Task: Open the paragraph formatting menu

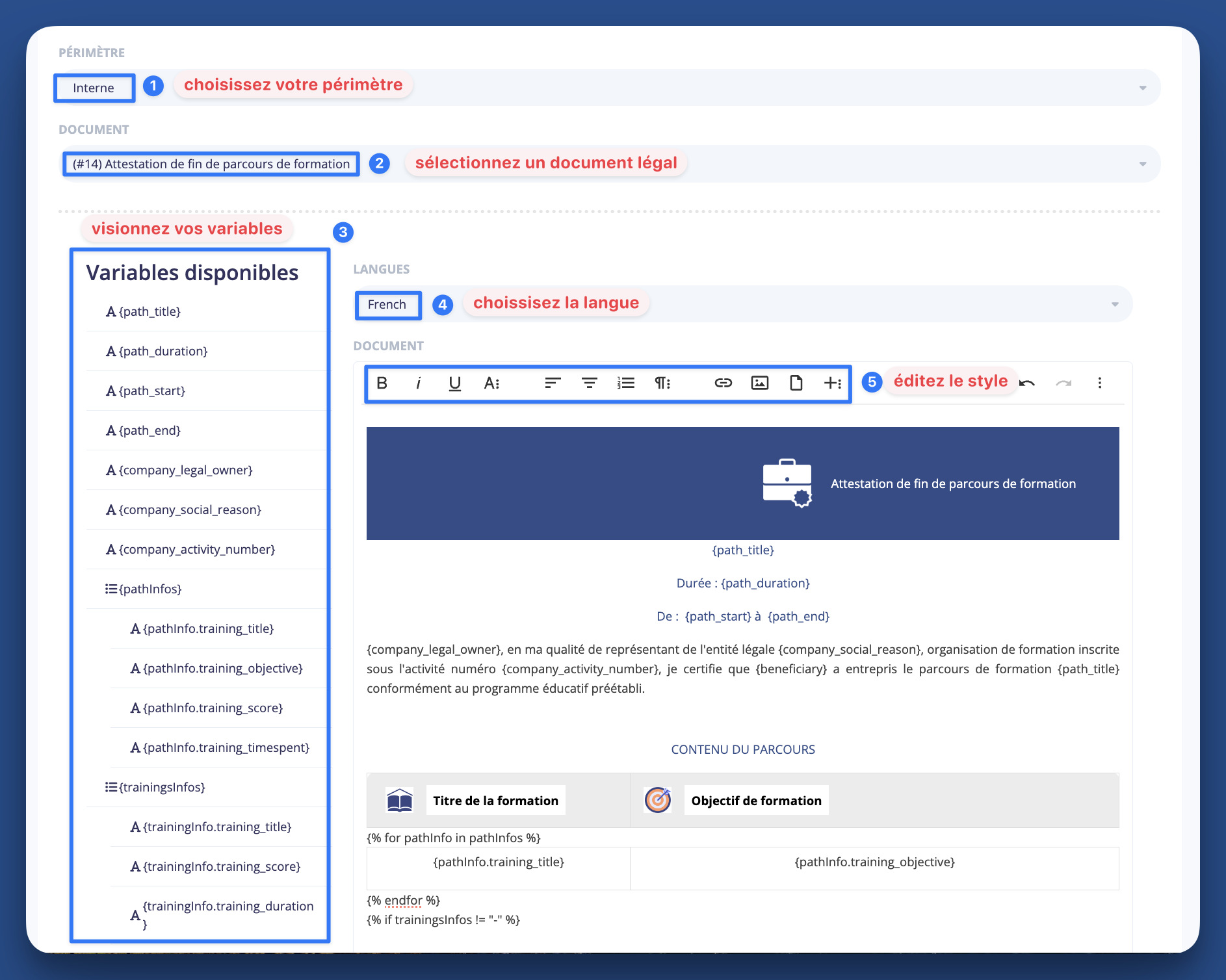Action: point(662,383)
